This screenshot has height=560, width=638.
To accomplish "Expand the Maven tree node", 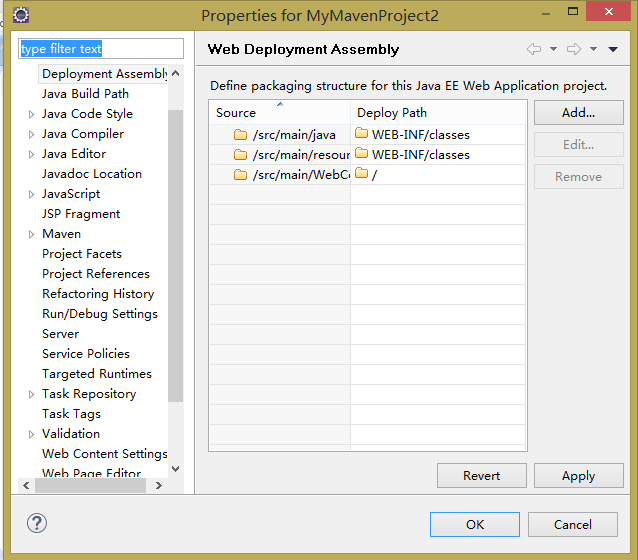I will click(x=31, y=234).
